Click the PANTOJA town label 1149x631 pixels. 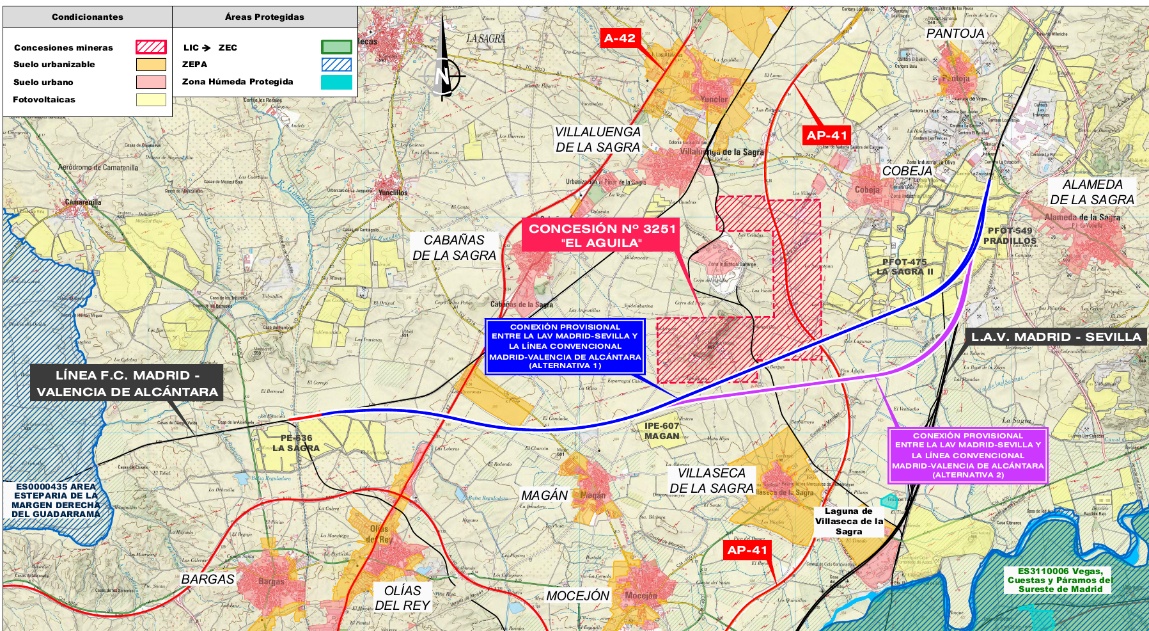(x=956, y=34)
